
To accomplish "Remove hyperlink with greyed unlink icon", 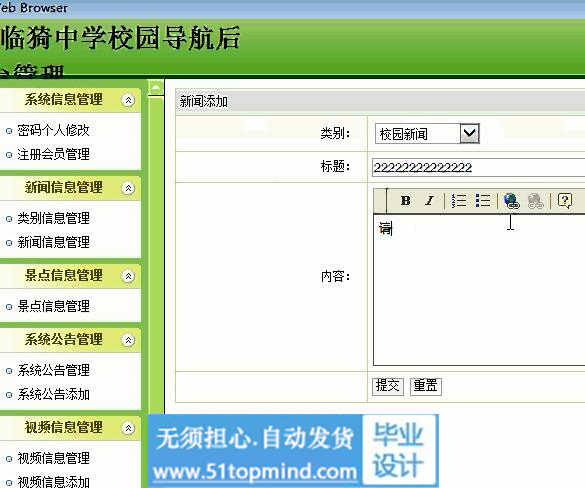I will pyautogui.click(x=535, y=201).
